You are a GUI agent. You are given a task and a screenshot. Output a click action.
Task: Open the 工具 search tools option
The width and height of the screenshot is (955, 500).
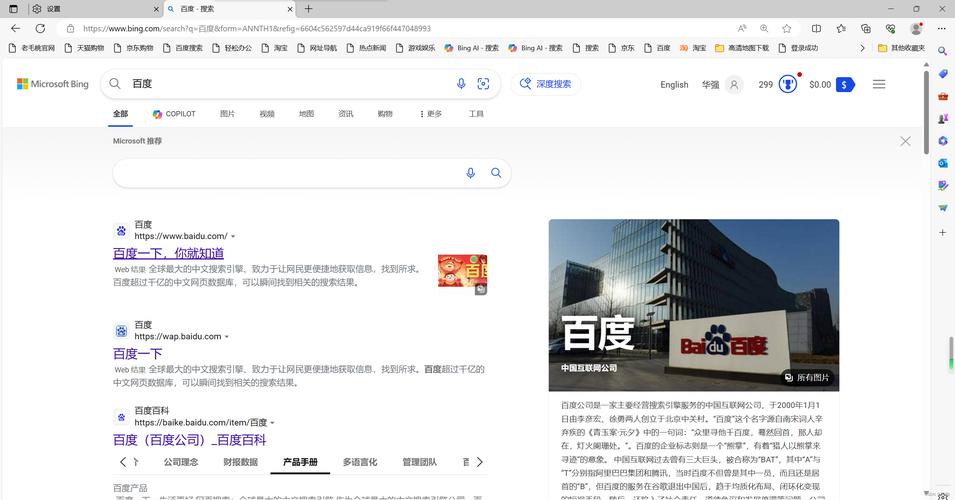click(476, 114)
